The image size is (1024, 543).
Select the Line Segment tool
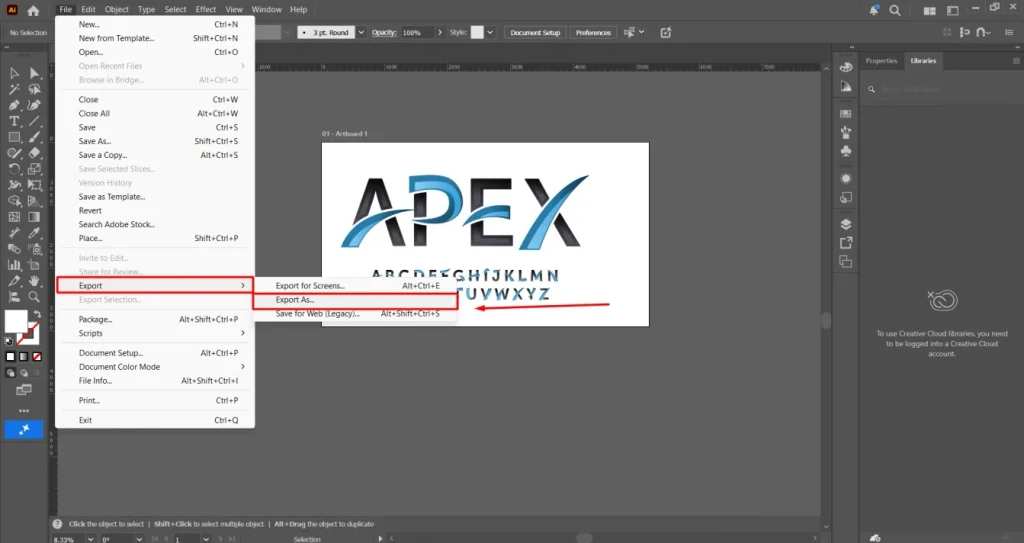[x=35, y=122]
